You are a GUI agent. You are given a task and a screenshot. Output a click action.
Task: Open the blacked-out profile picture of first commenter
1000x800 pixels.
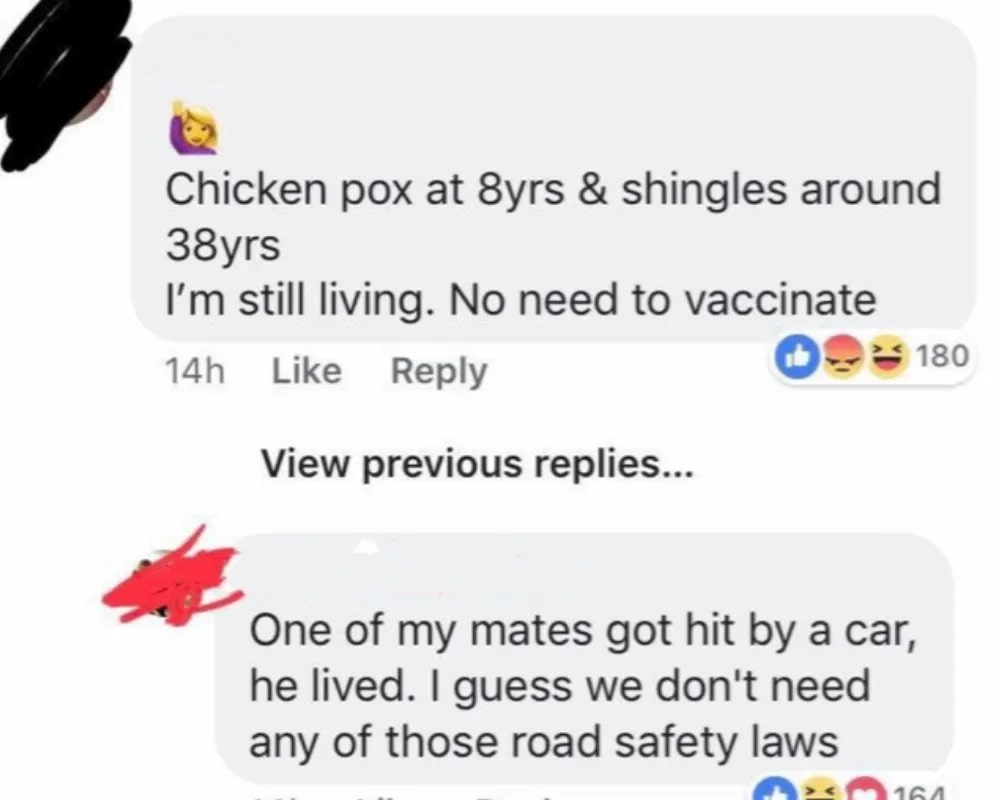(61, 83)
